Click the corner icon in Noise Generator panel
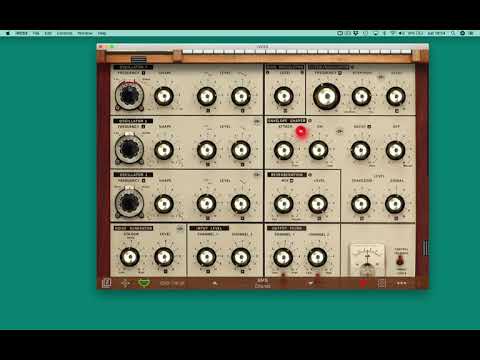 point(180,229)
